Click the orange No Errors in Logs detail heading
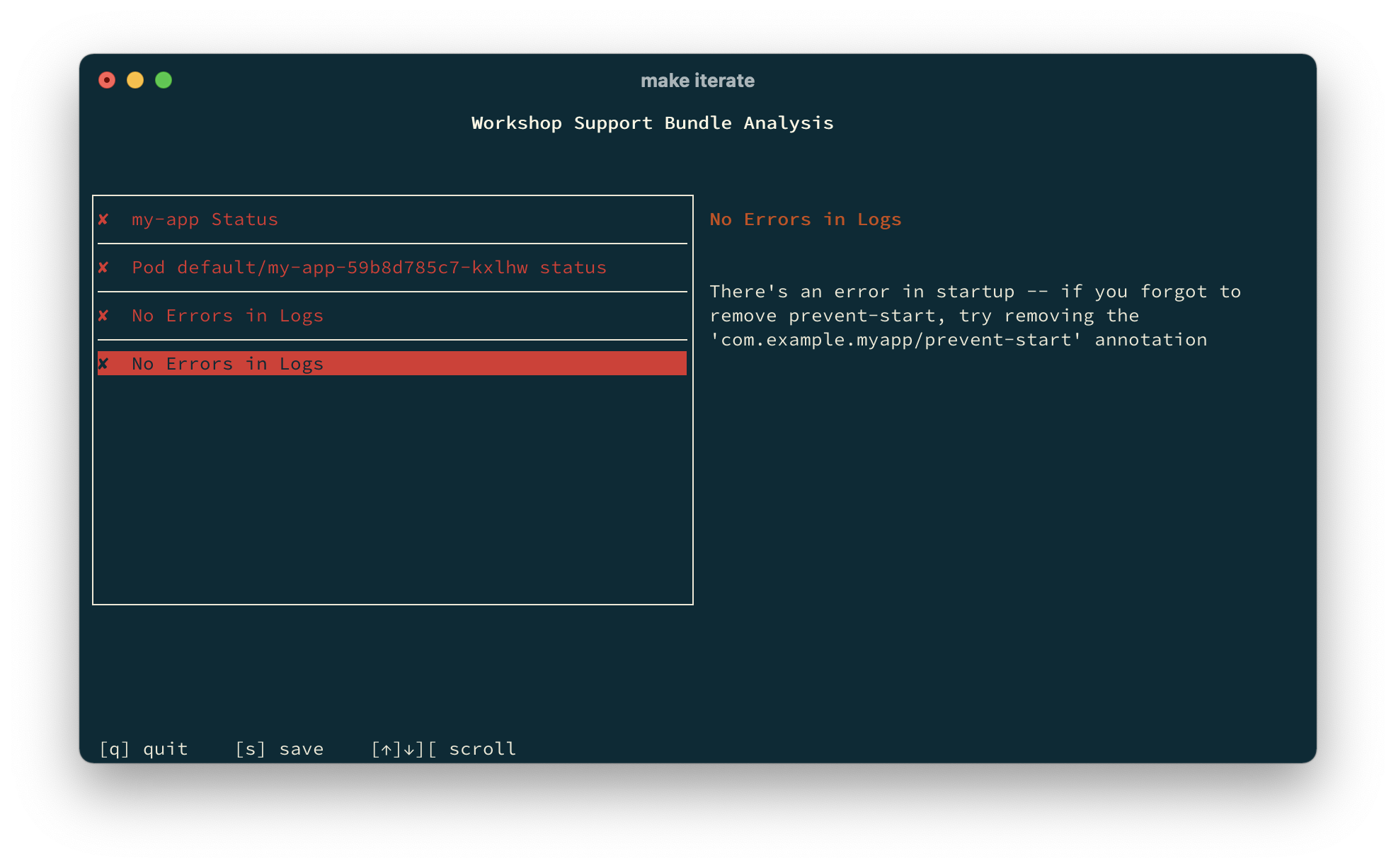1396x868 pixels. click(806, 219)
